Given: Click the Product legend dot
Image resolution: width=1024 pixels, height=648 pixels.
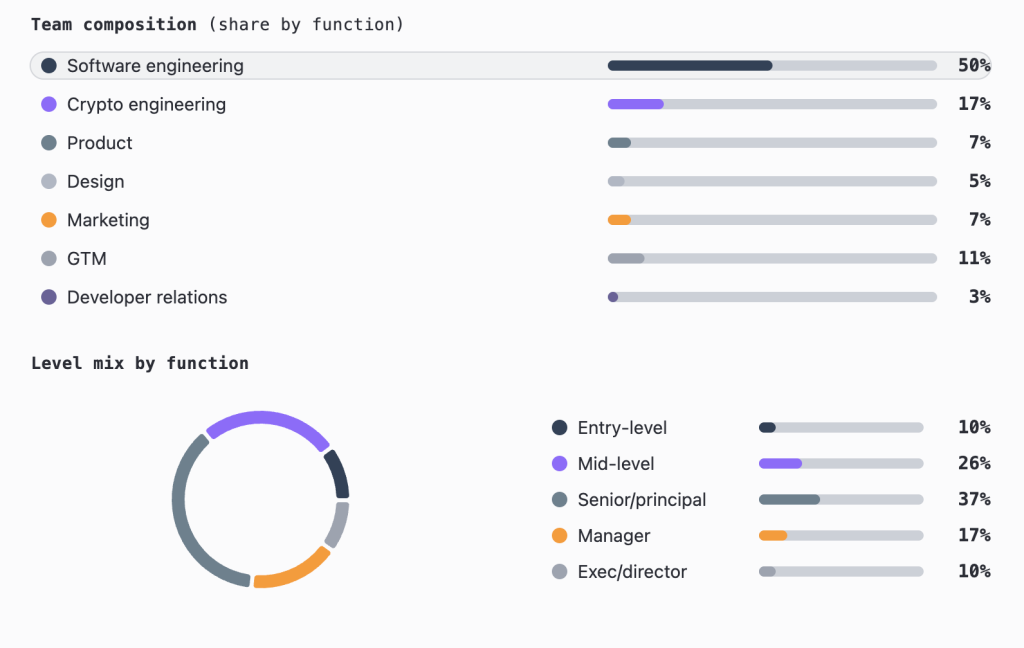Looking at the screenshot, I should point(48,143).
